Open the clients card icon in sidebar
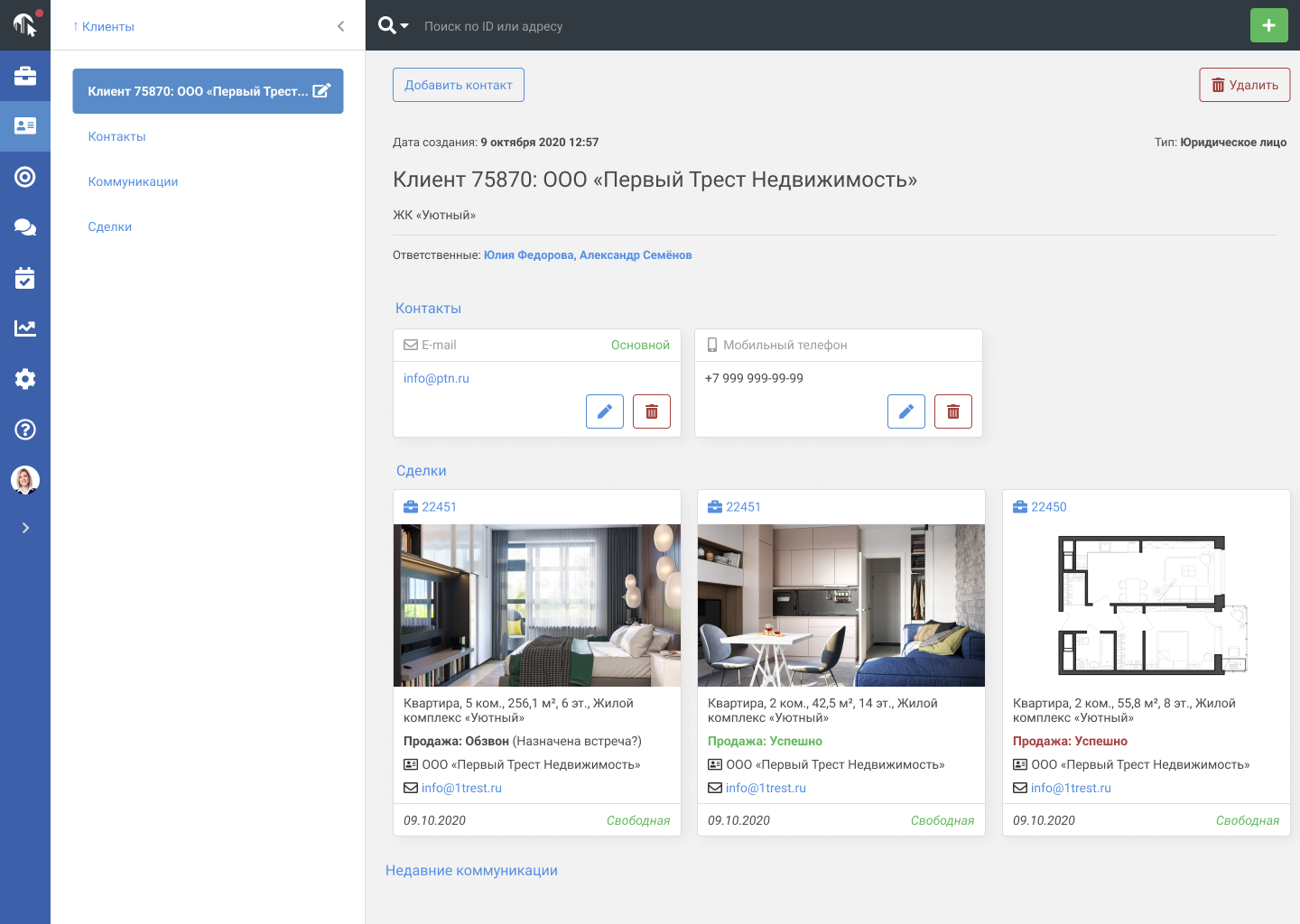1300x924 pixels. point(25,126)
